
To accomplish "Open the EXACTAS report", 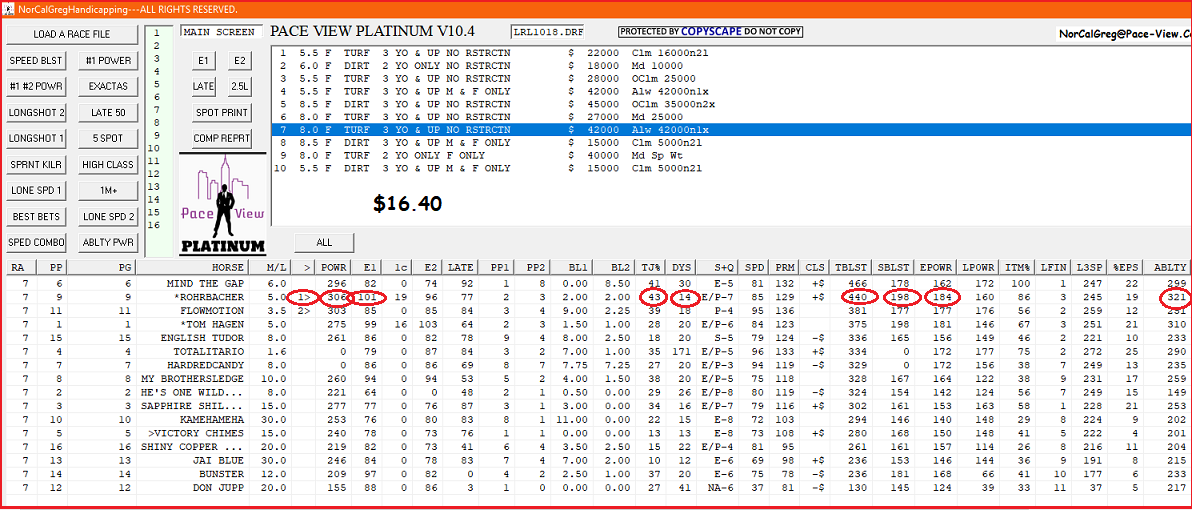I will (108, 87).
